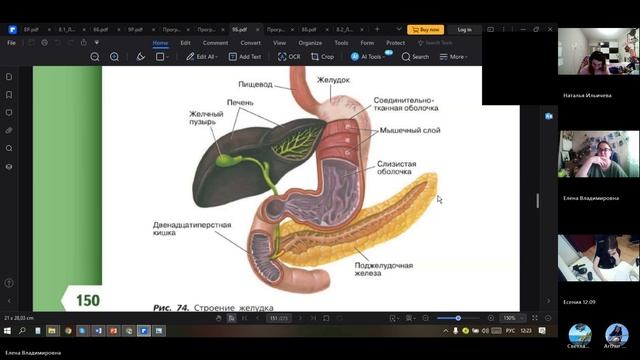640x360 pixels.
Task: Open the Windows Start menu
Action: pyautogui.click(x=7, y=331)
